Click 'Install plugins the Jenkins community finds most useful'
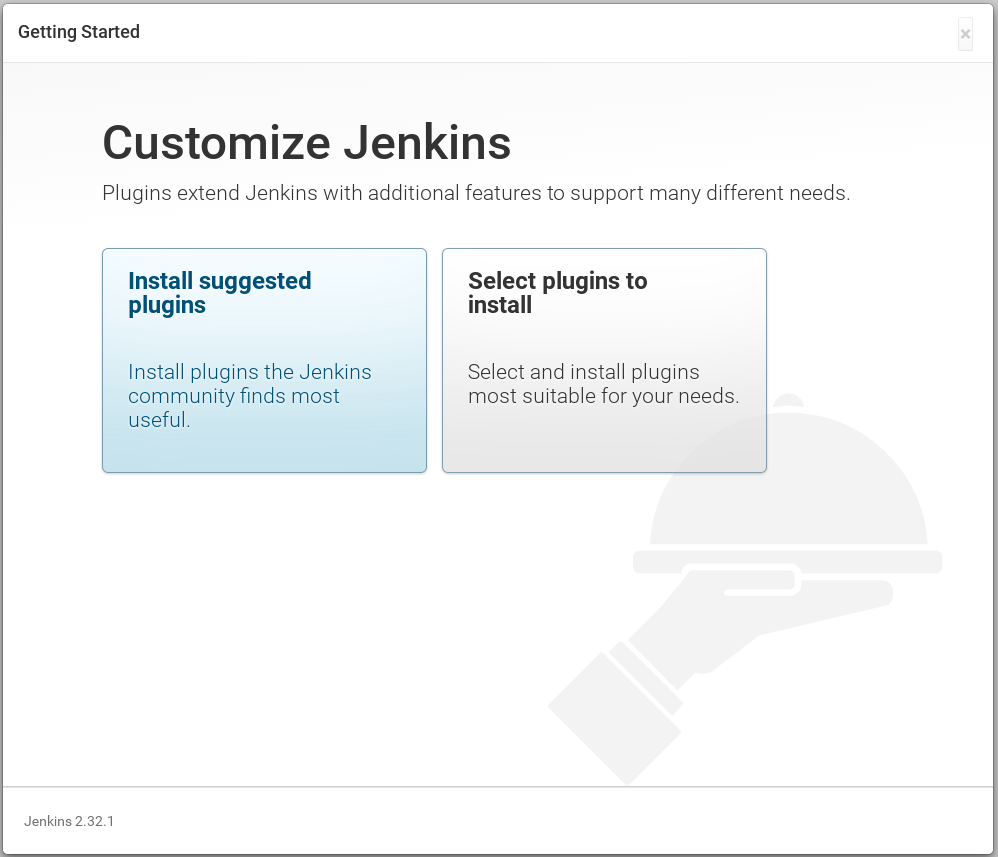Screen dimensions: 998x857 249,395
